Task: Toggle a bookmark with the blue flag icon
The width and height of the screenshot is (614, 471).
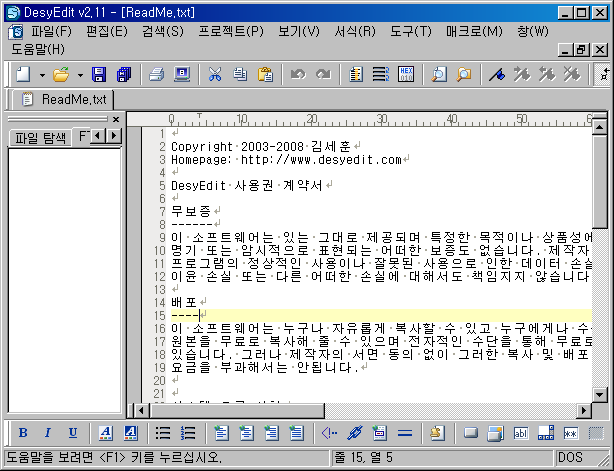Action: click(x=497, y=74)
